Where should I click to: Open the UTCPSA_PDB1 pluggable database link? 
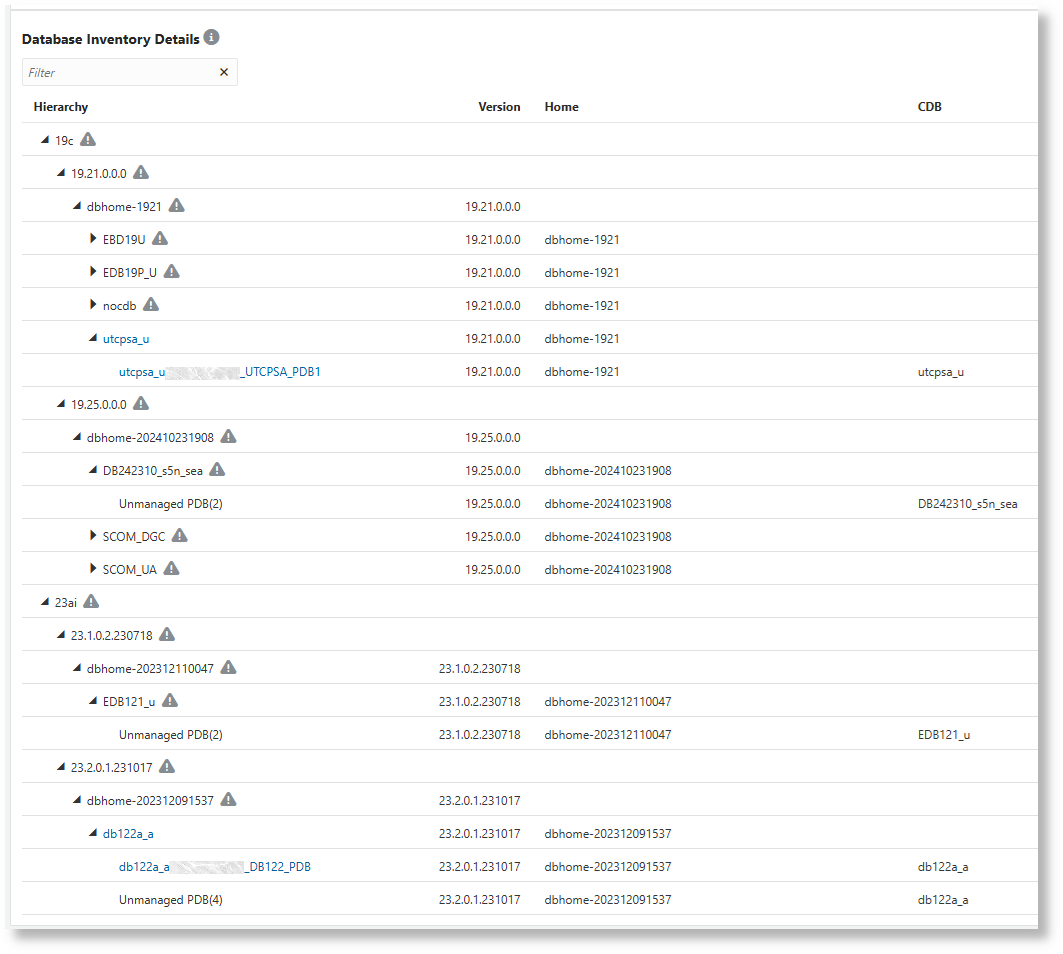pyautogui.click(x=220, y=372)
